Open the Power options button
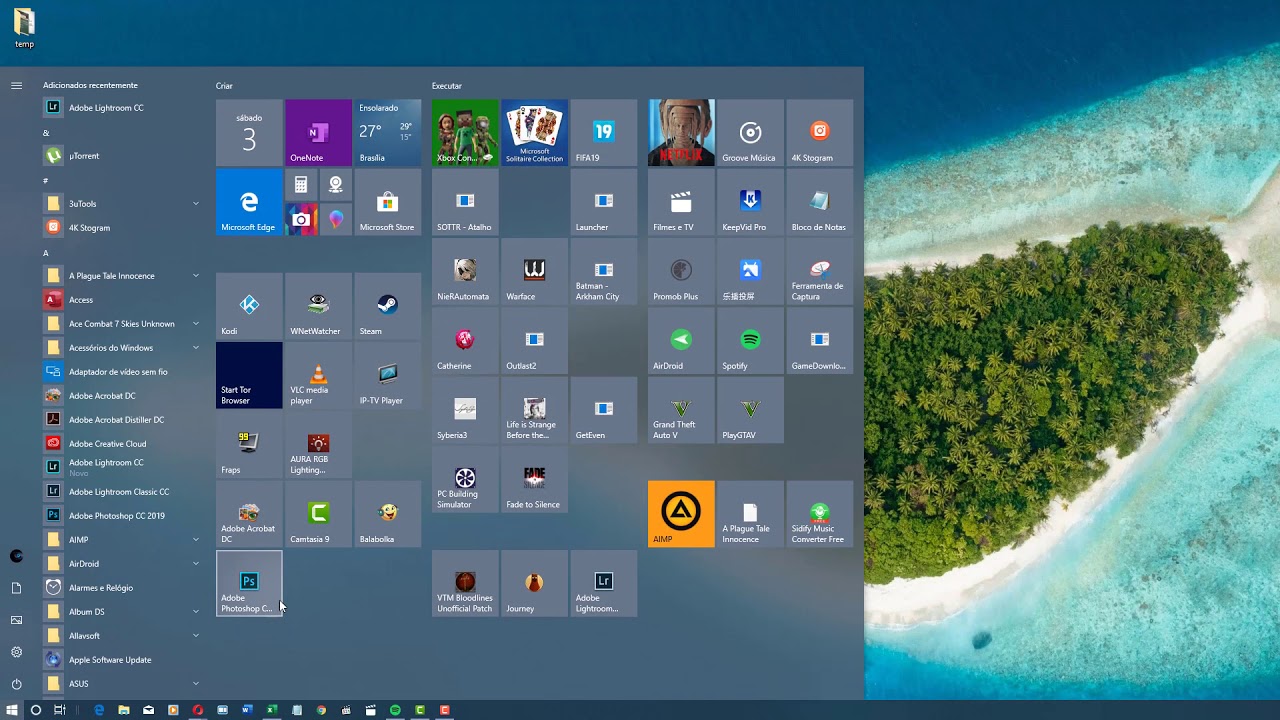The width and height of the screenshot is (1280, 720). 16,684
